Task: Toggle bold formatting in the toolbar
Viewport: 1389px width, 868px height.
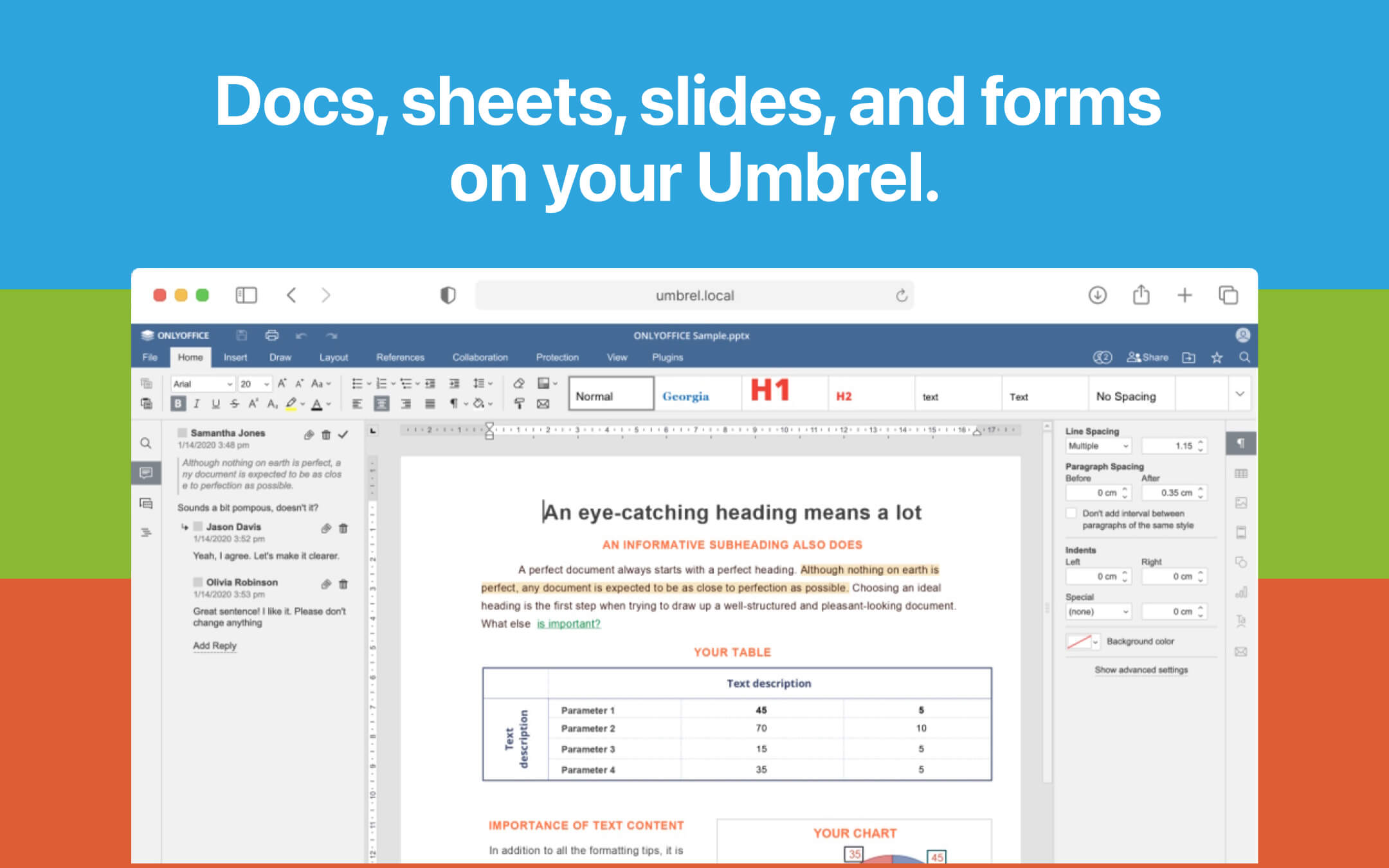Action: pyautogui.click(x=179, y=404)
